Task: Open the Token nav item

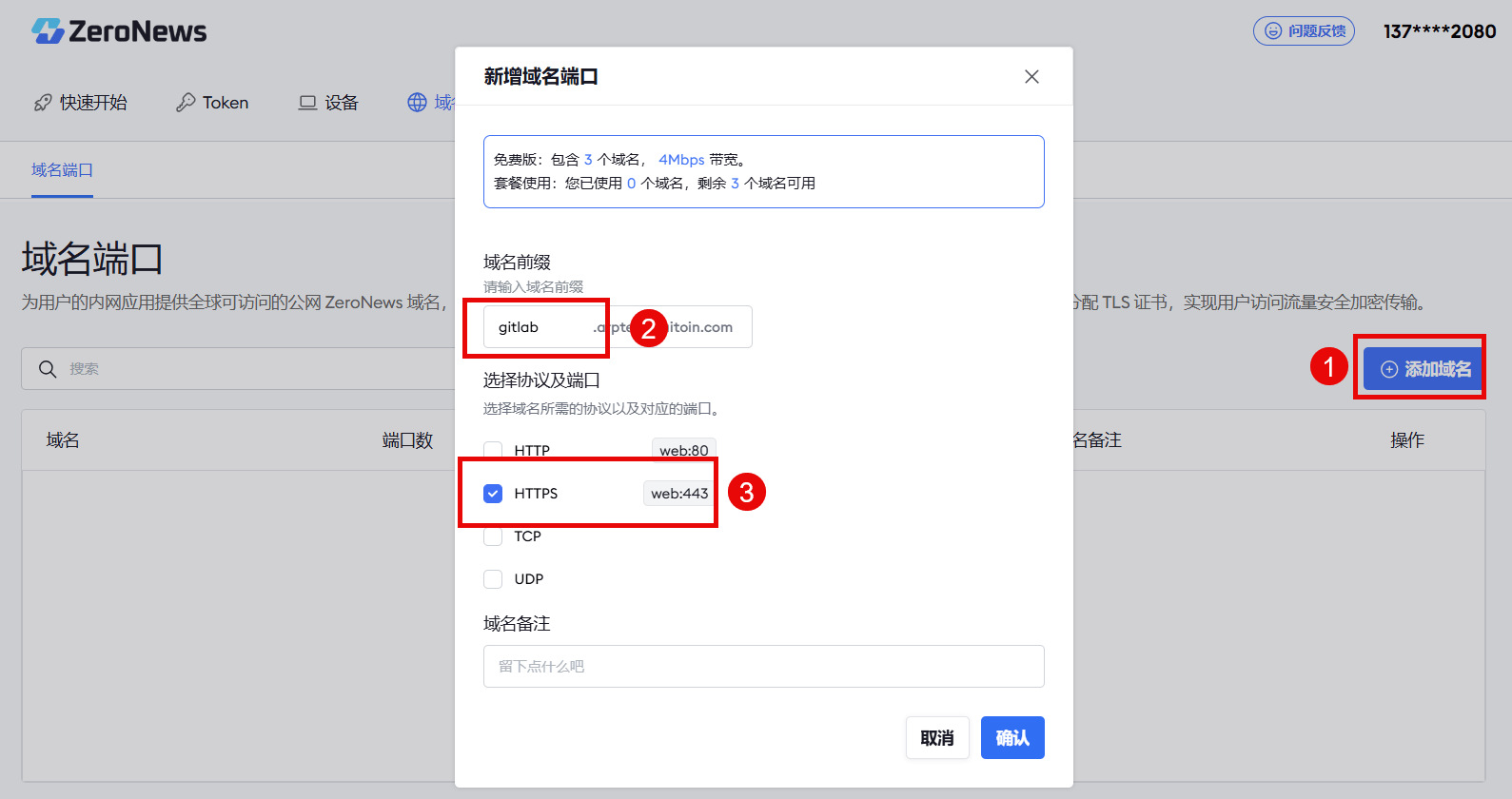Action: [x=212, y=103]
